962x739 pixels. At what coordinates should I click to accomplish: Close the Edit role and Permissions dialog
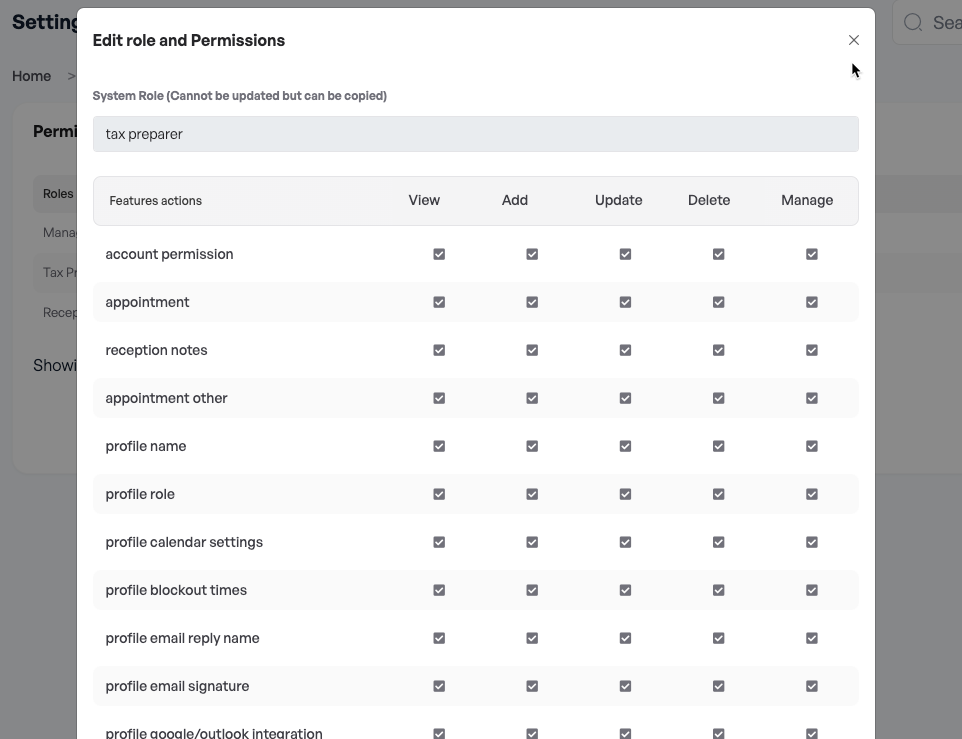[x=853, y=40]
